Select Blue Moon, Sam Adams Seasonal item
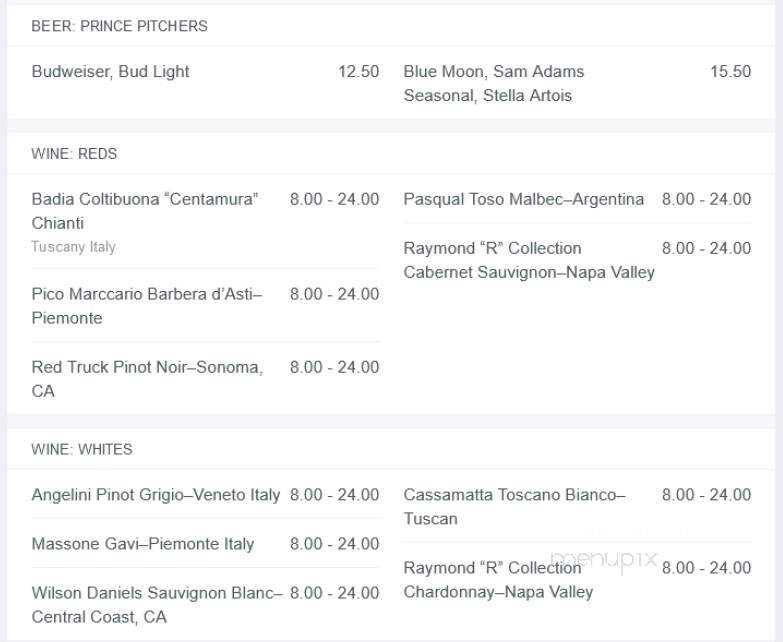 tap(494, 83)
